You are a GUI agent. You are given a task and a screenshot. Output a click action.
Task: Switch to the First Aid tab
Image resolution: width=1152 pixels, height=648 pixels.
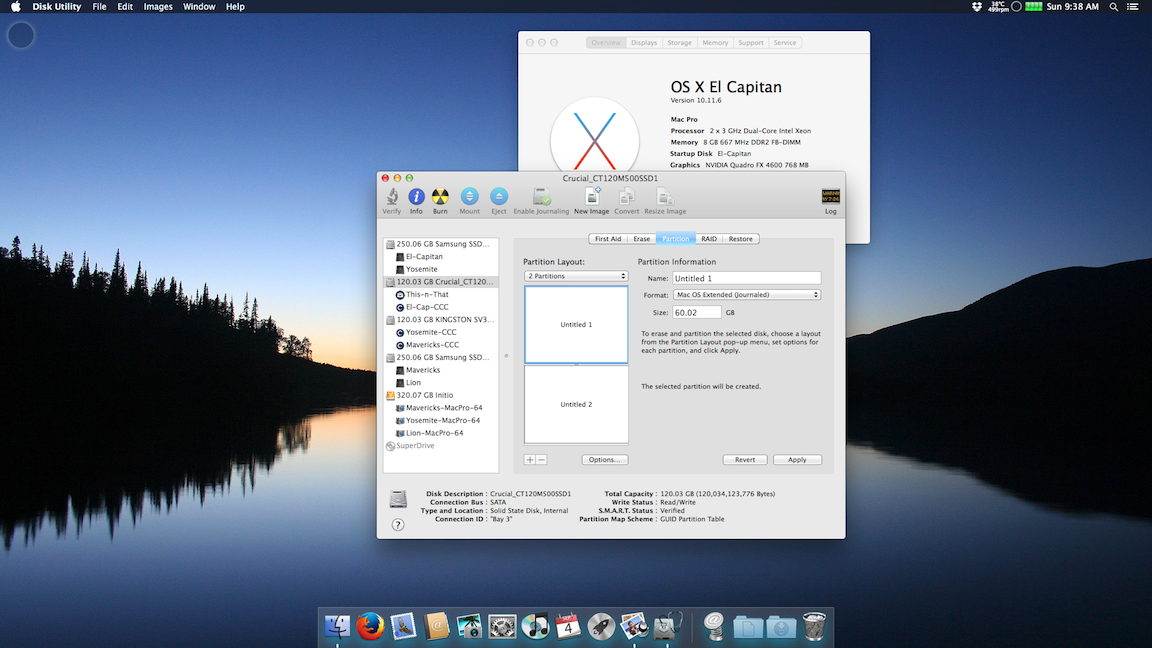point(608,239)
